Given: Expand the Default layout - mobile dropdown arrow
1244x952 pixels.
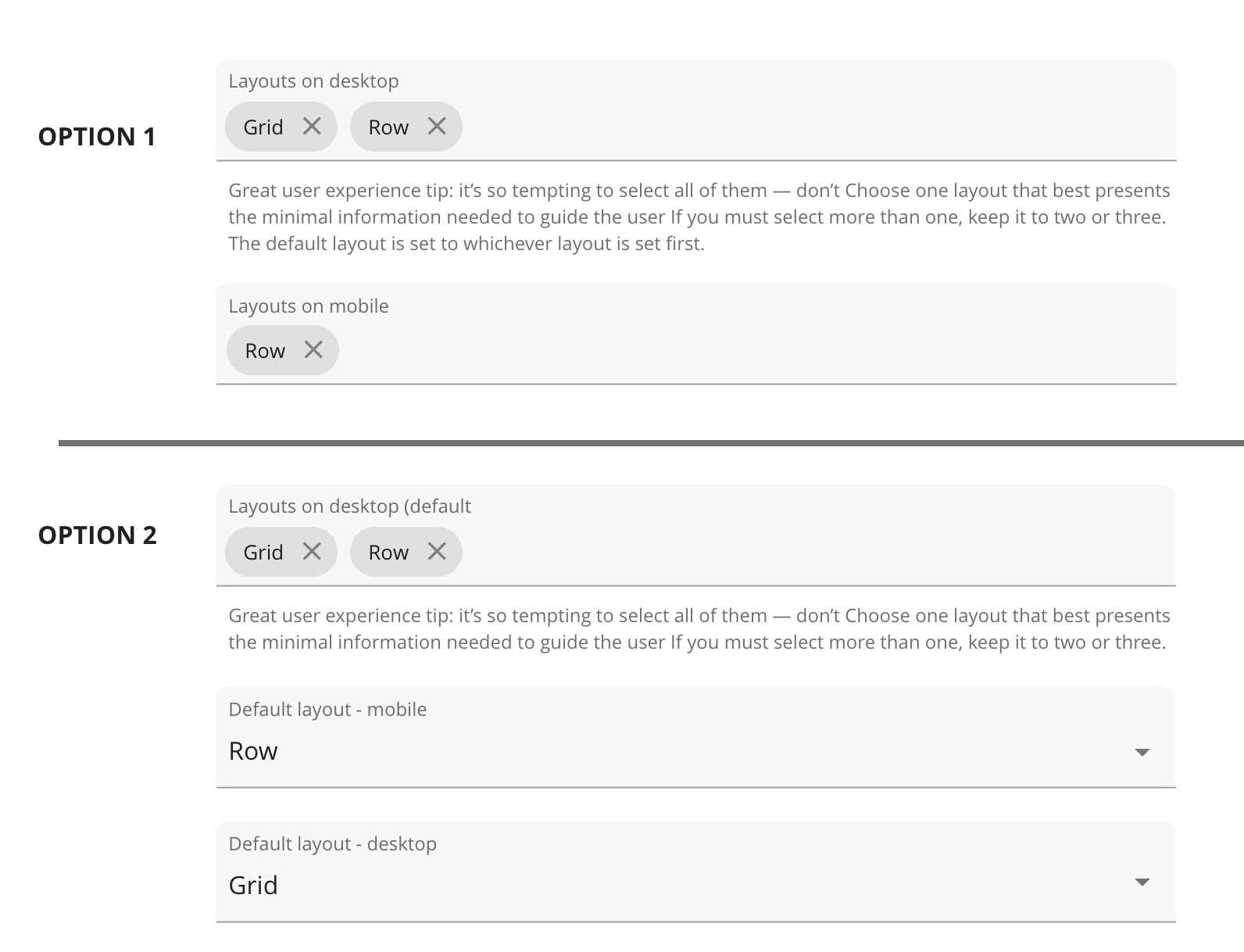Looking at the screenshot, I should click(1142, 752).
